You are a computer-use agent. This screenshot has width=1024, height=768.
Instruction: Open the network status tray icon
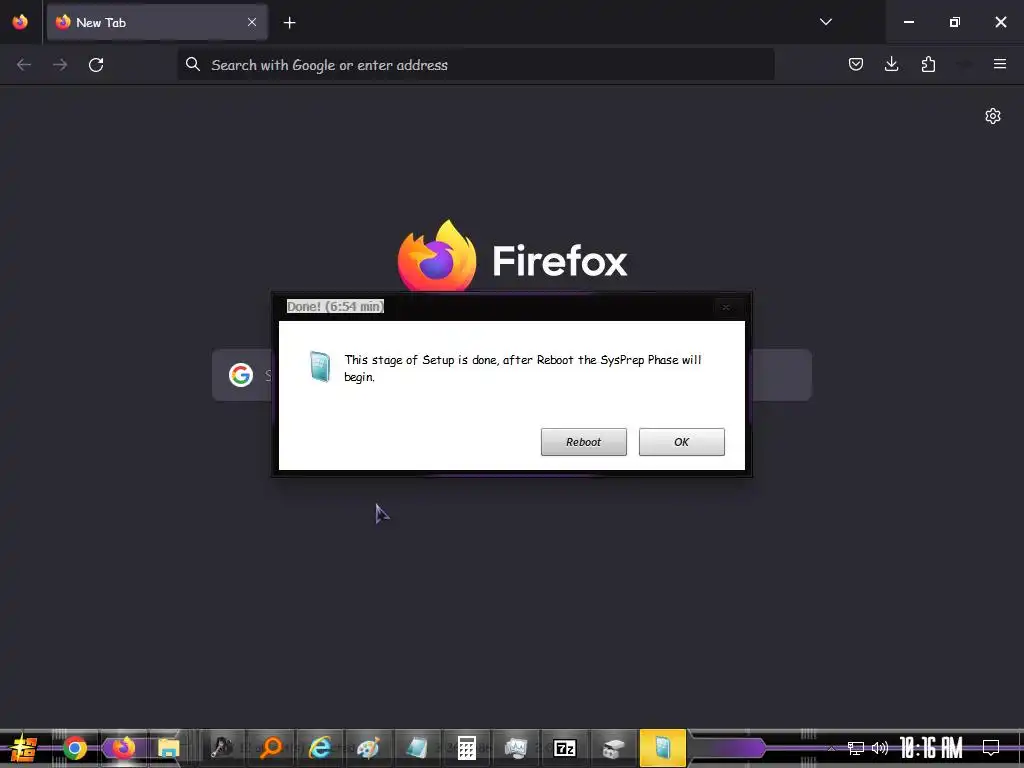pos(856,748)
